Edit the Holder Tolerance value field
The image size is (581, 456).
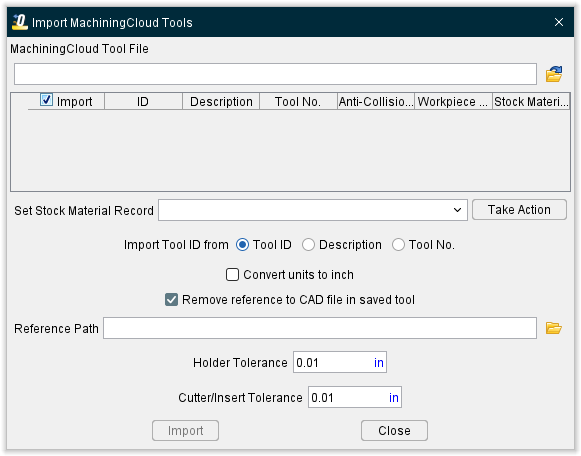(340, 362)
